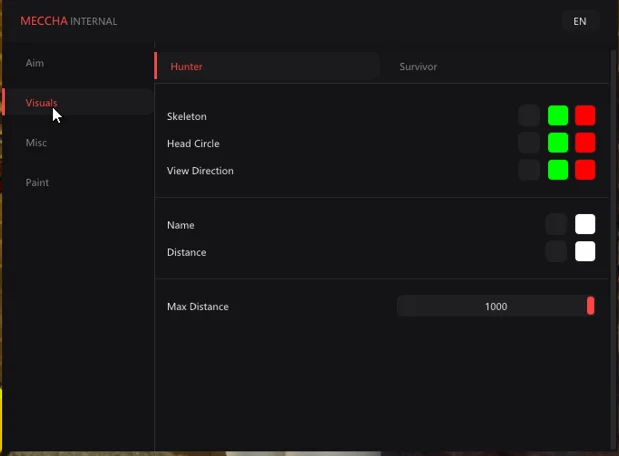Click the Max Distance label
This screenshot has height=456, width=619.
[198, 307]
